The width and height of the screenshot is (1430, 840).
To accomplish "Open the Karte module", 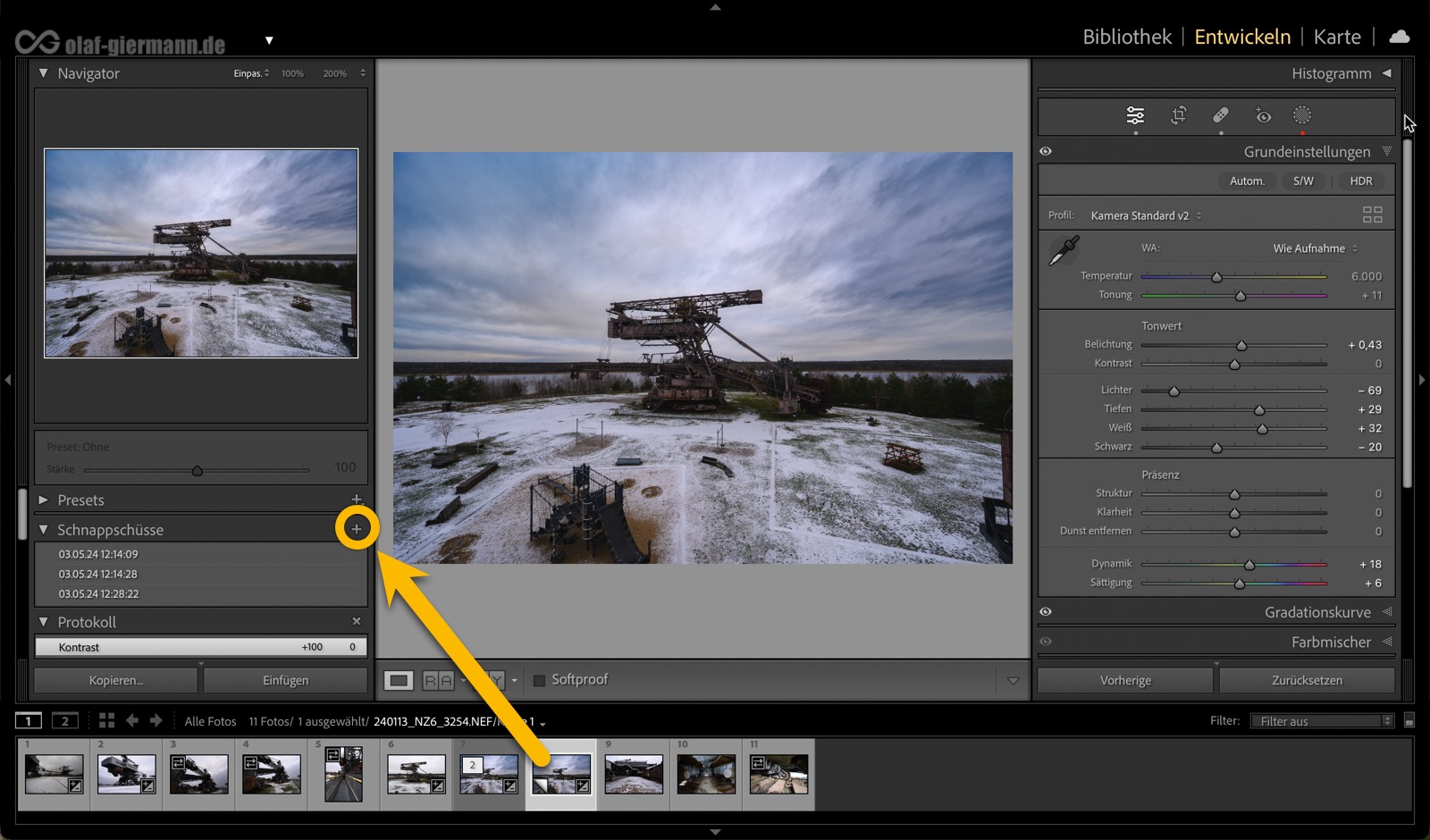I will [x=1336, y=37].
